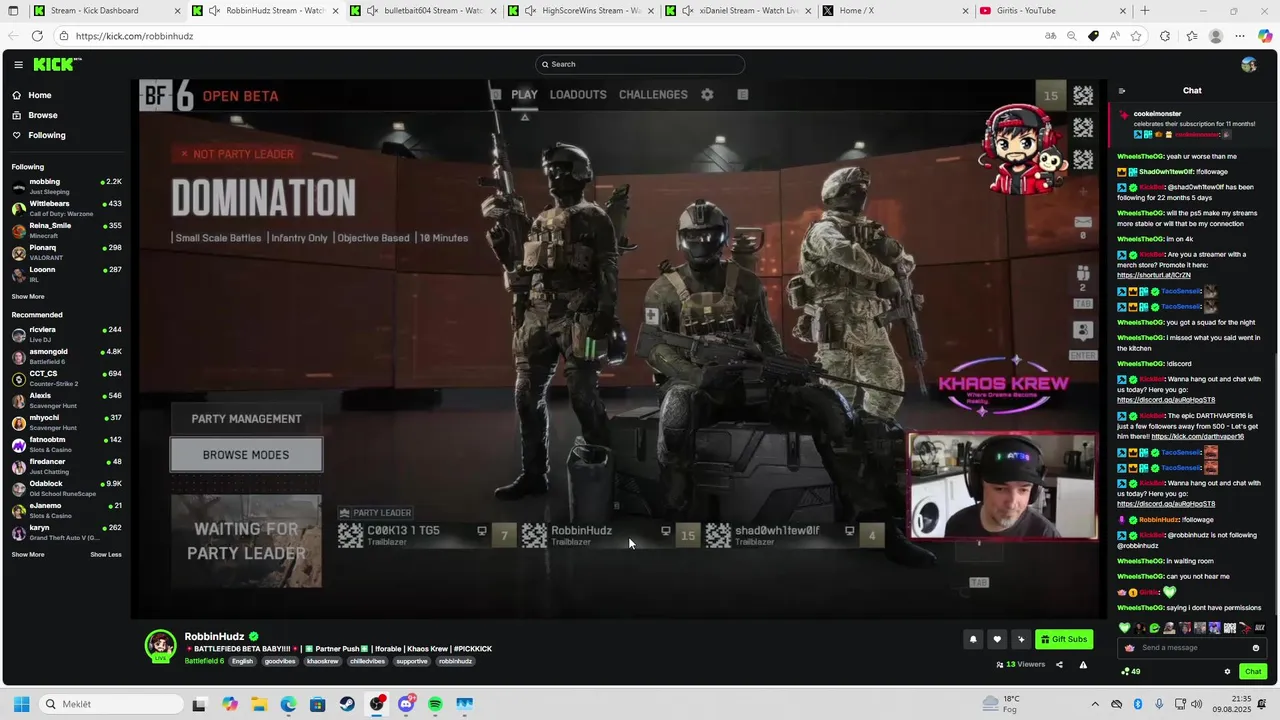This screenshot has width=1280, height=720.
Task: Open the weather widget 18°C Fog
Action: (1002, 704)
